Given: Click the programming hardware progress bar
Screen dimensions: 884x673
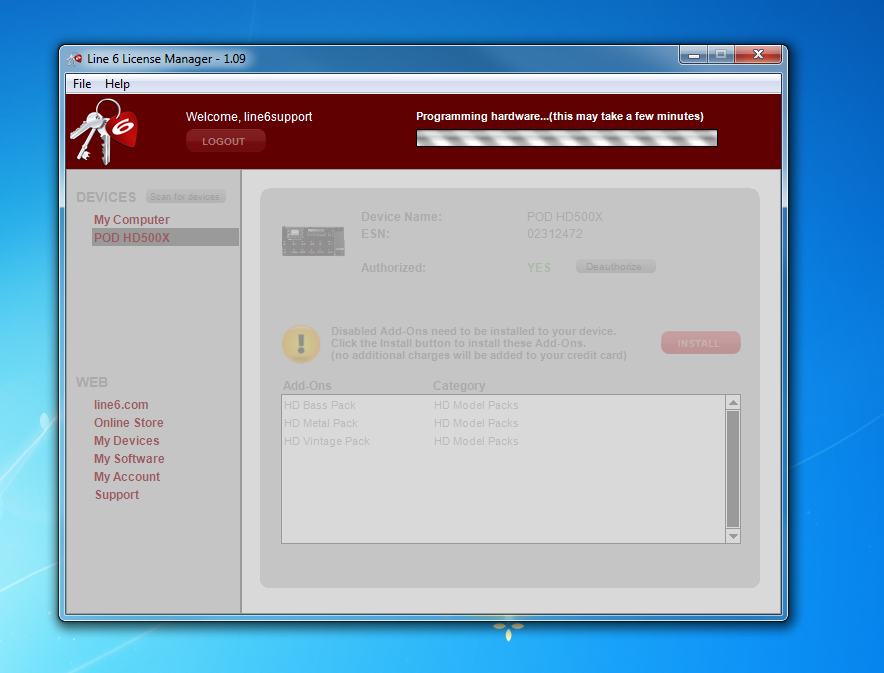Looking at the screenshot, I should pyautogui.click(x=567, y=138).
